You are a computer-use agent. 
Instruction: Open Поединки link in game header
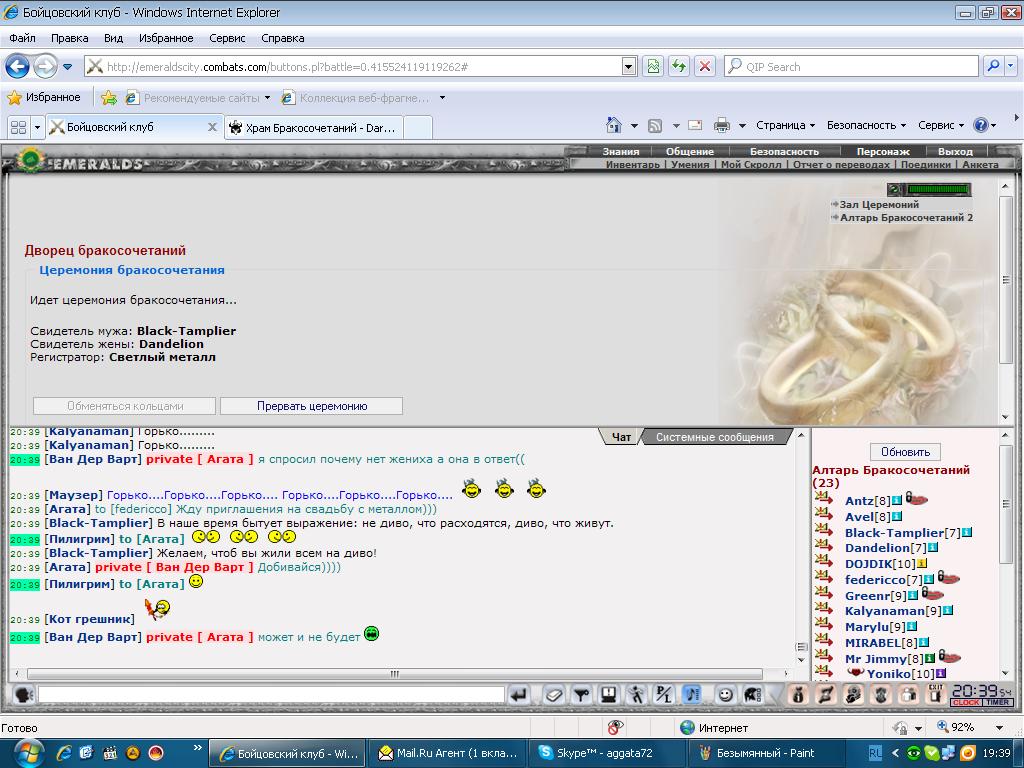pos(925,165)
